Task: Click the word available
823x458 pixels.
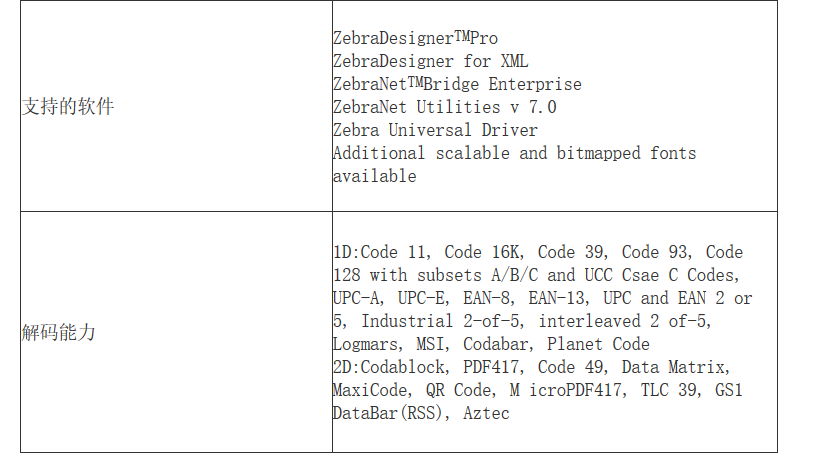Action: pyautogui.click(x=374, y=176)
